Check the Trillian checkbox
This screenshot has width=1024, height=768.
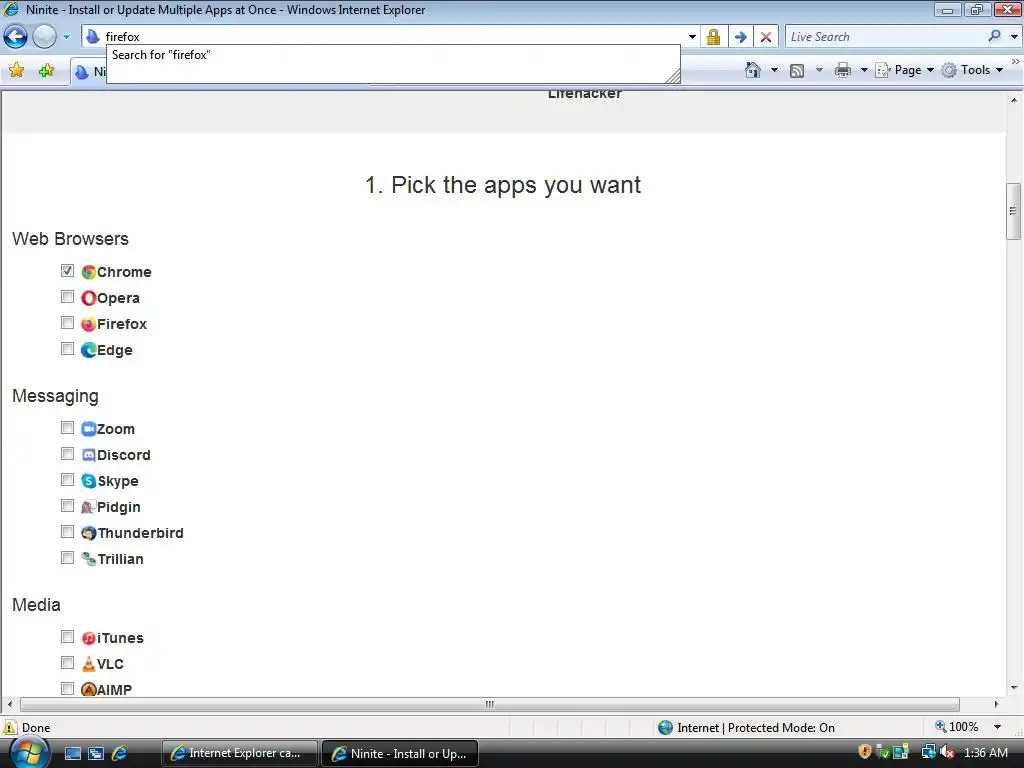67,558
